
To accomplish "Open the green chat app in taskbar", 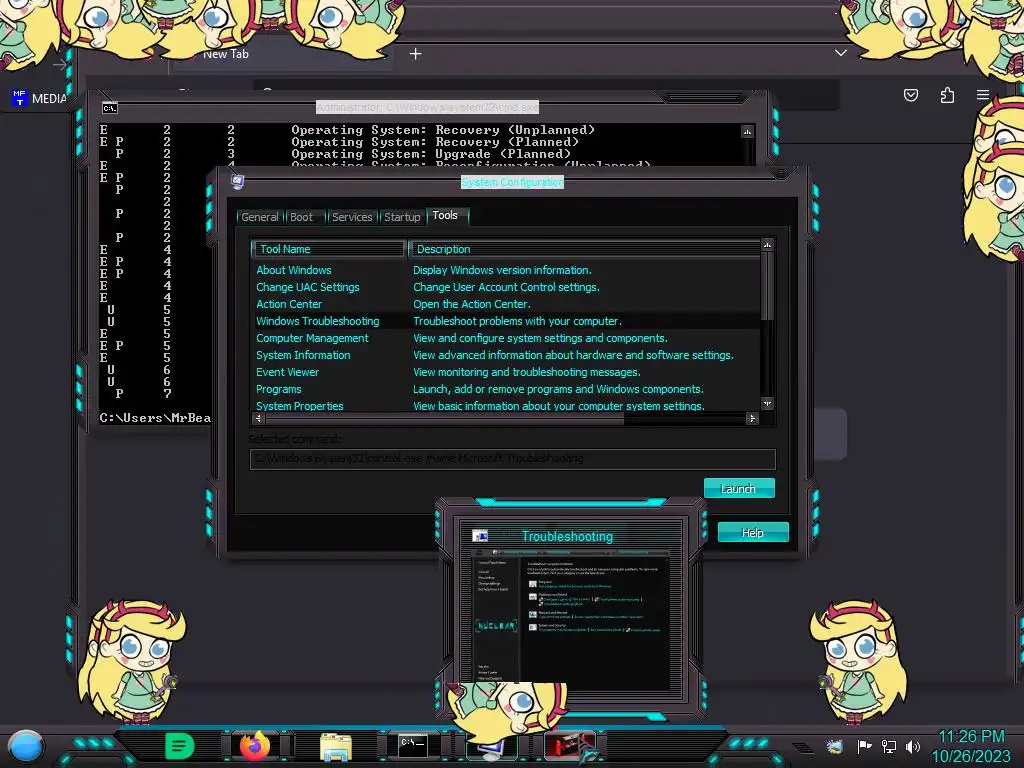I will pos(180,746).
